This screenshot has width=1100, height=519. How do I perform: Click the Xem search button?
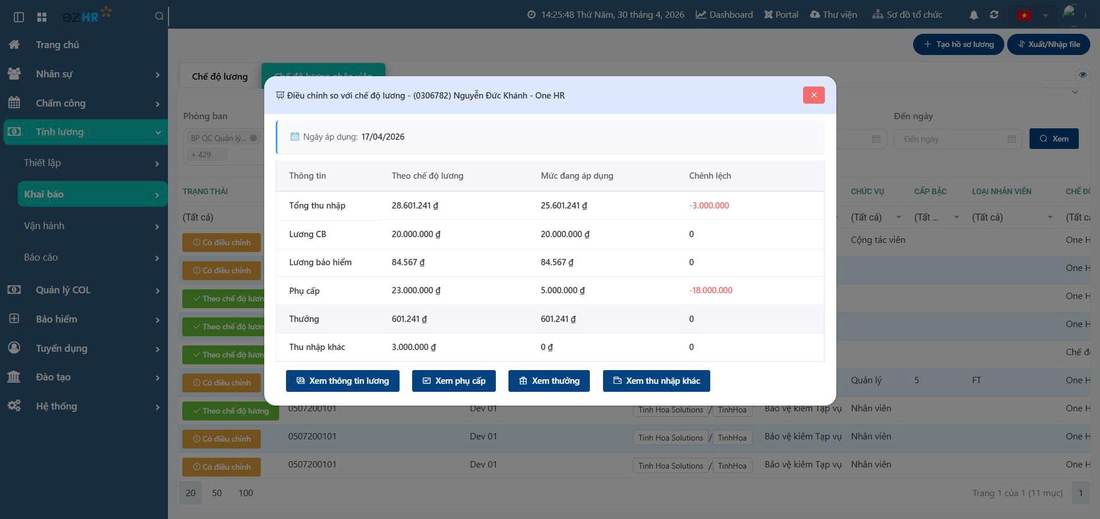point(1054,139)
